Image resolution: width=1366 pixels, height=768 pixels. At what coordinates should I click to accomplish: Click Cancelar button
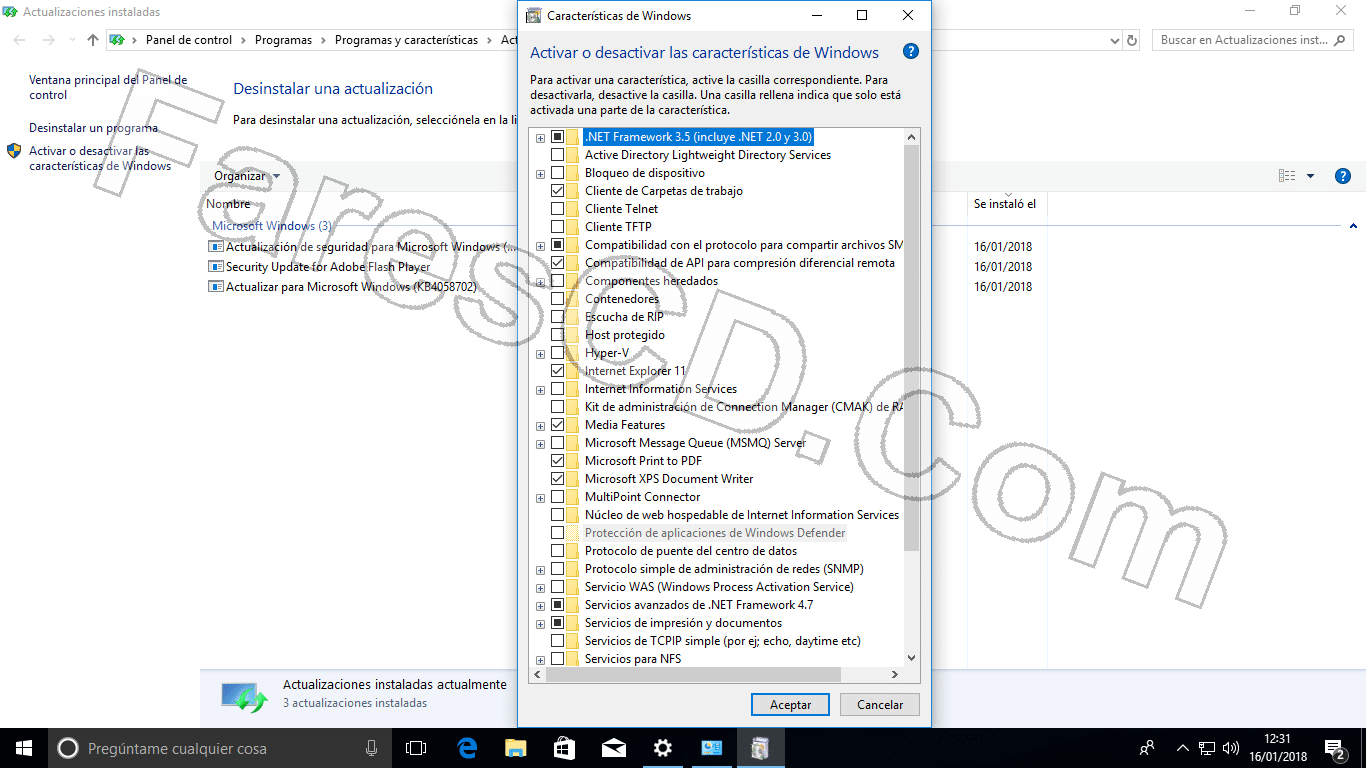(880, 704)
